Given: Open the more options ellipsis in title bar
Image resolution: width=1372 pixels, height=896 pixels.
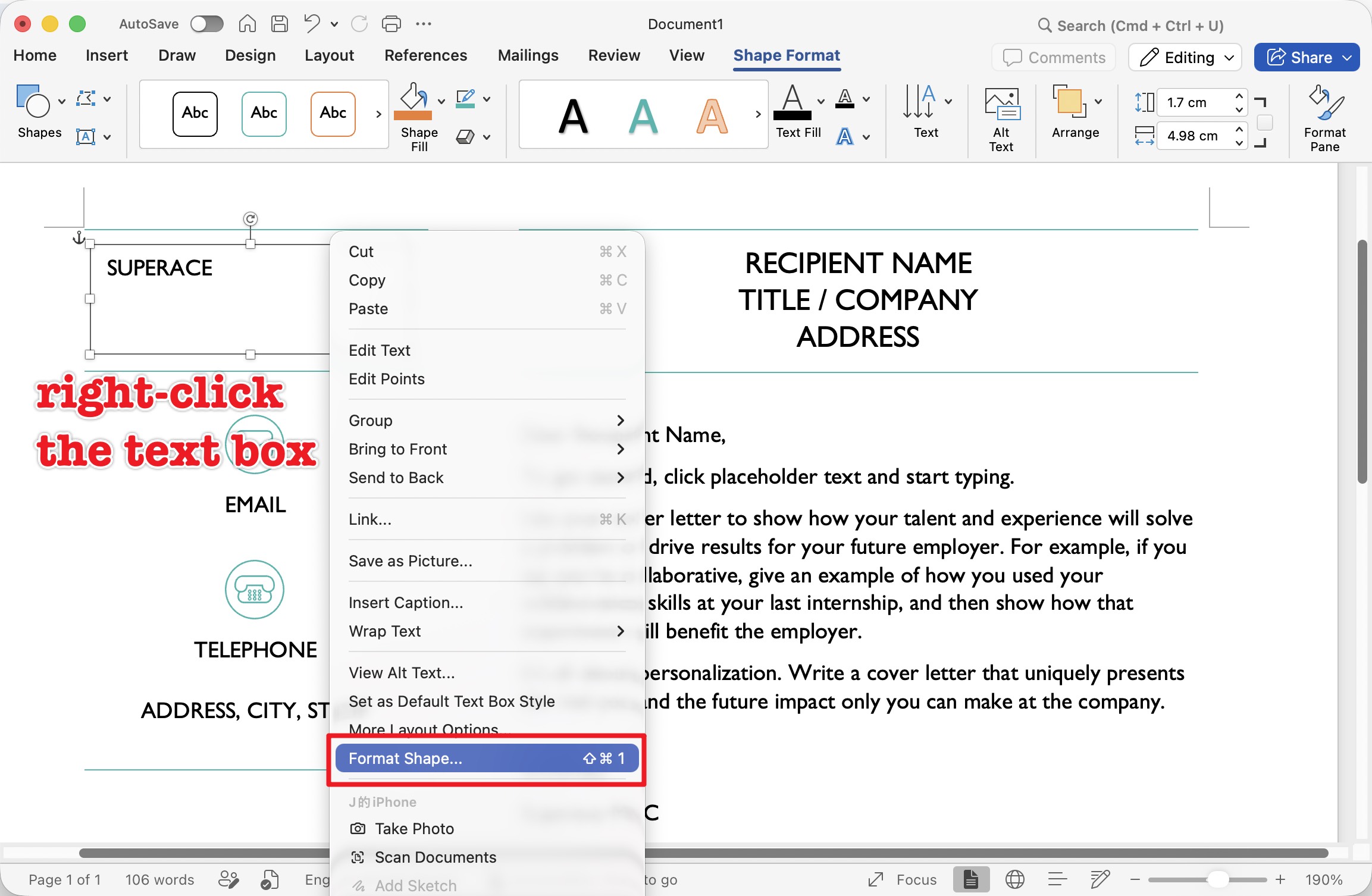Looking at the screenshot, I should pos(423,24).
